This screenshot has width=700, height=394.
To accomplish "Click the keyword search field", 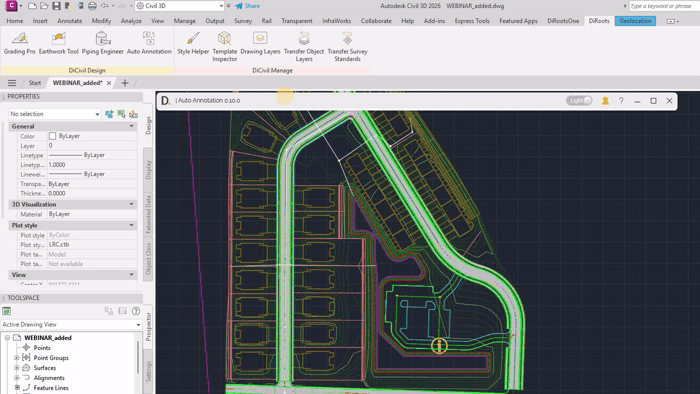I will tap(663, 6).
